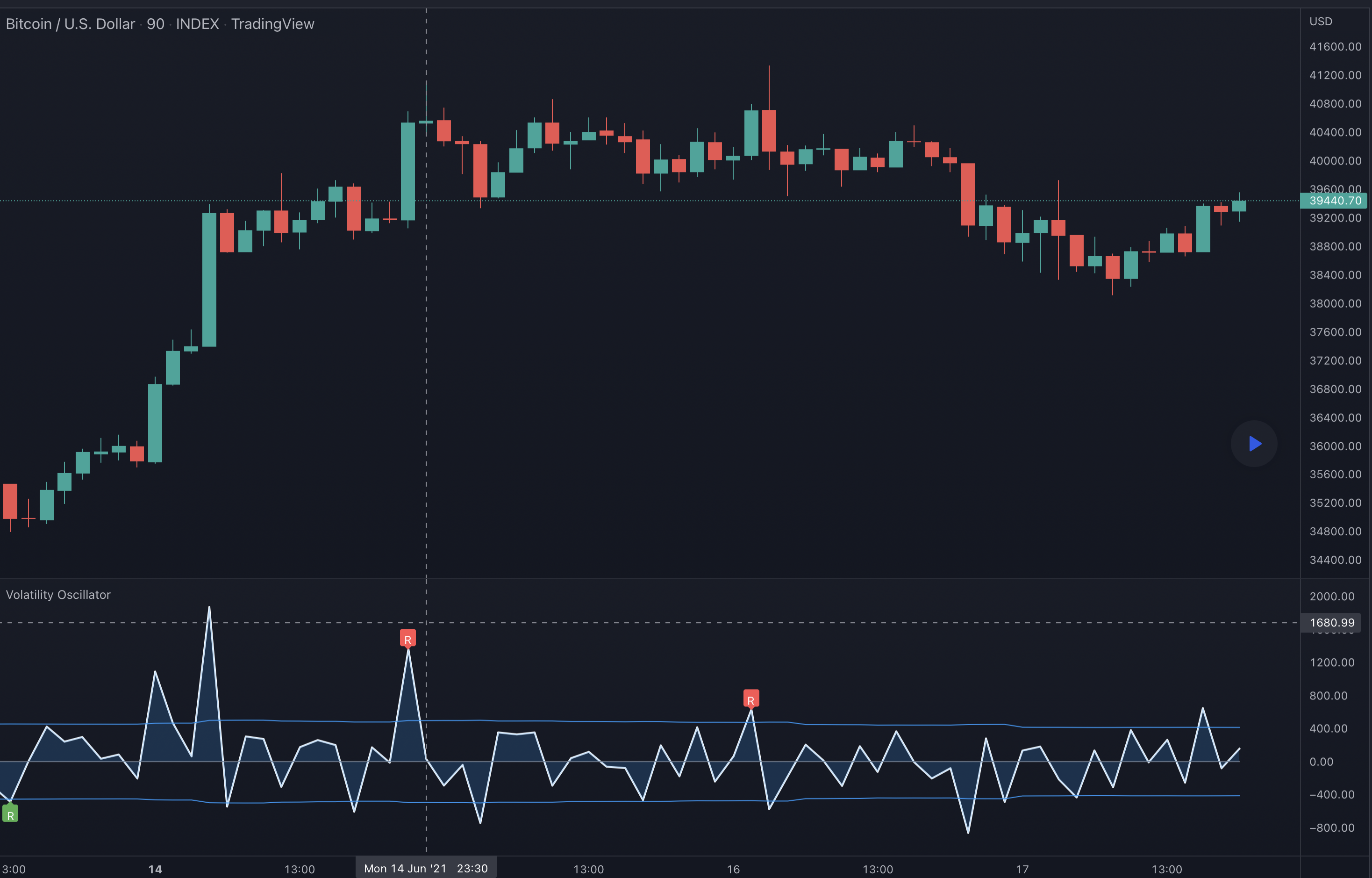Click the 90 interval text in header
1372x878 pixels.
(156, 24)
